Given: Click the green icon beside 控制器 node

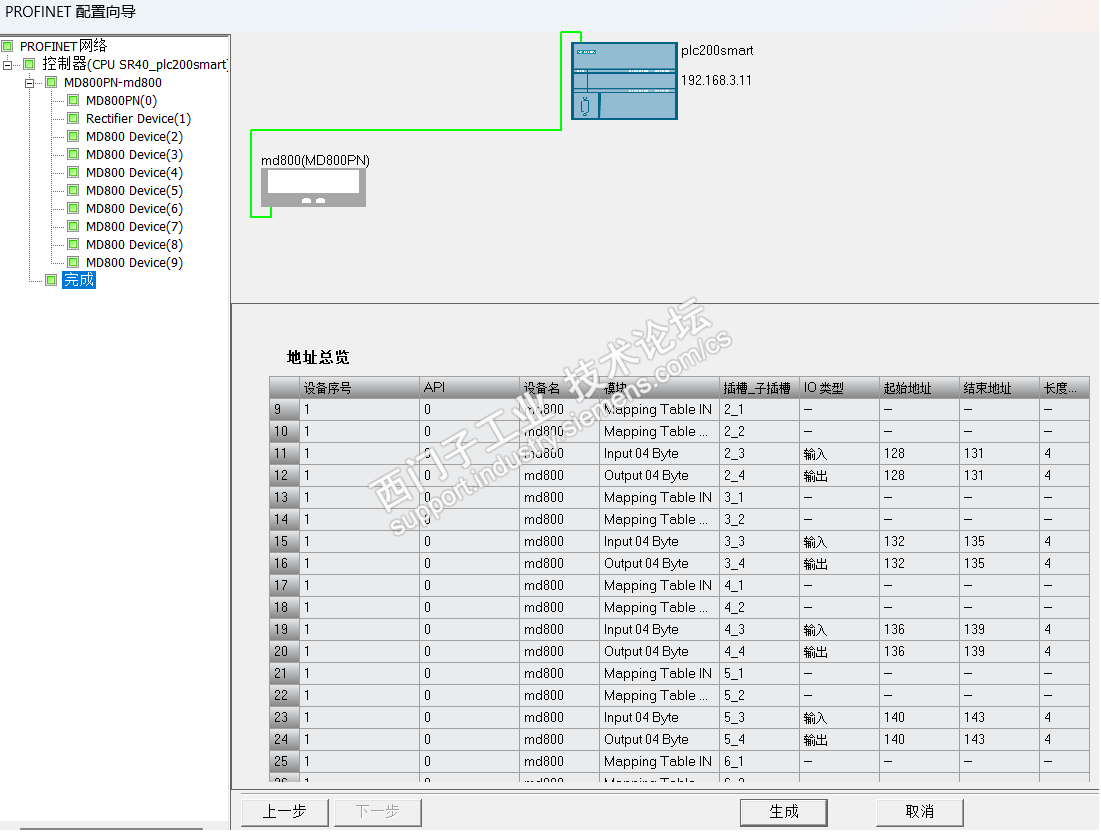Looking at the screenshot, I should [29, 65].
